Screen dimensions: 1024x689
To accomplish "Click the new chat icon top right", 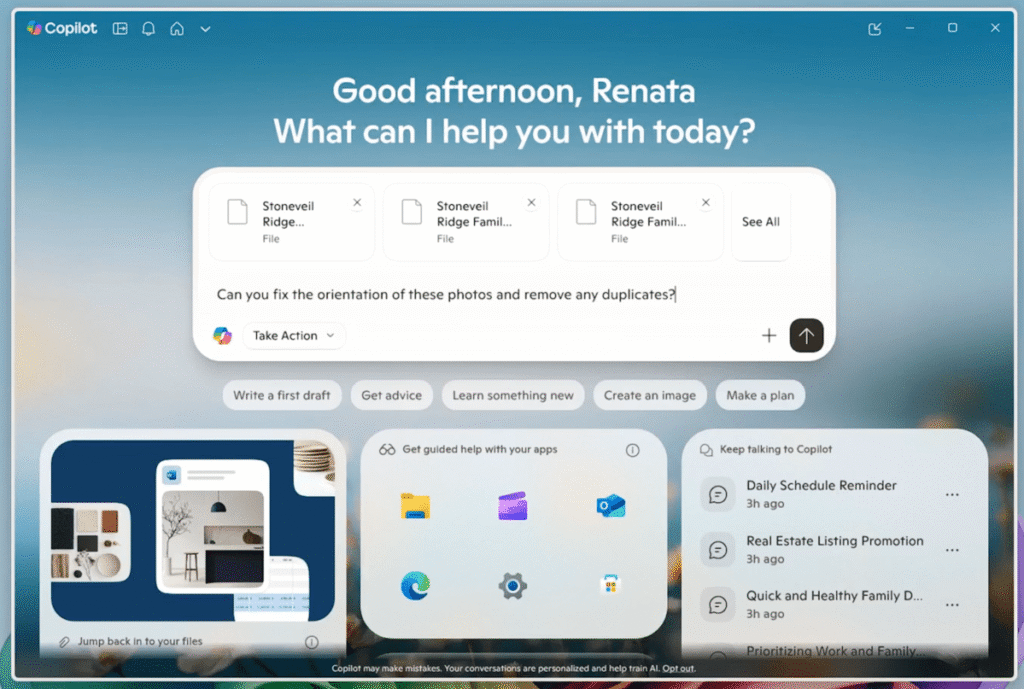I will click(874, 28).
